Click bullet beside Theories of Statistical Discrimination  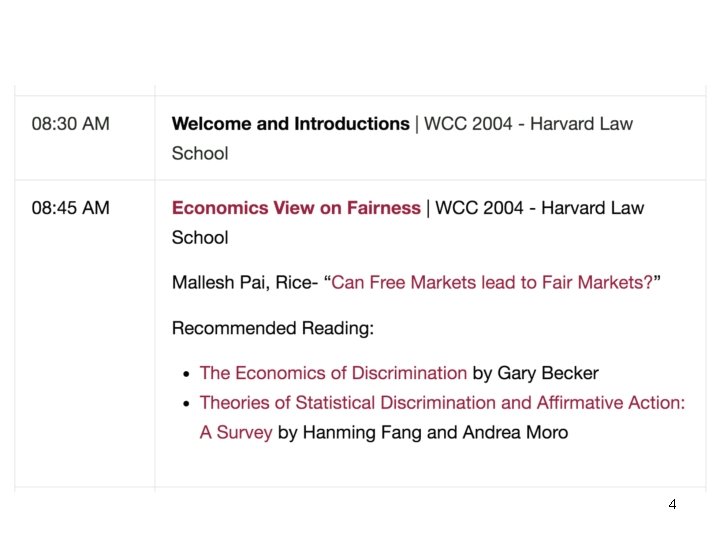tap(185, 404)
